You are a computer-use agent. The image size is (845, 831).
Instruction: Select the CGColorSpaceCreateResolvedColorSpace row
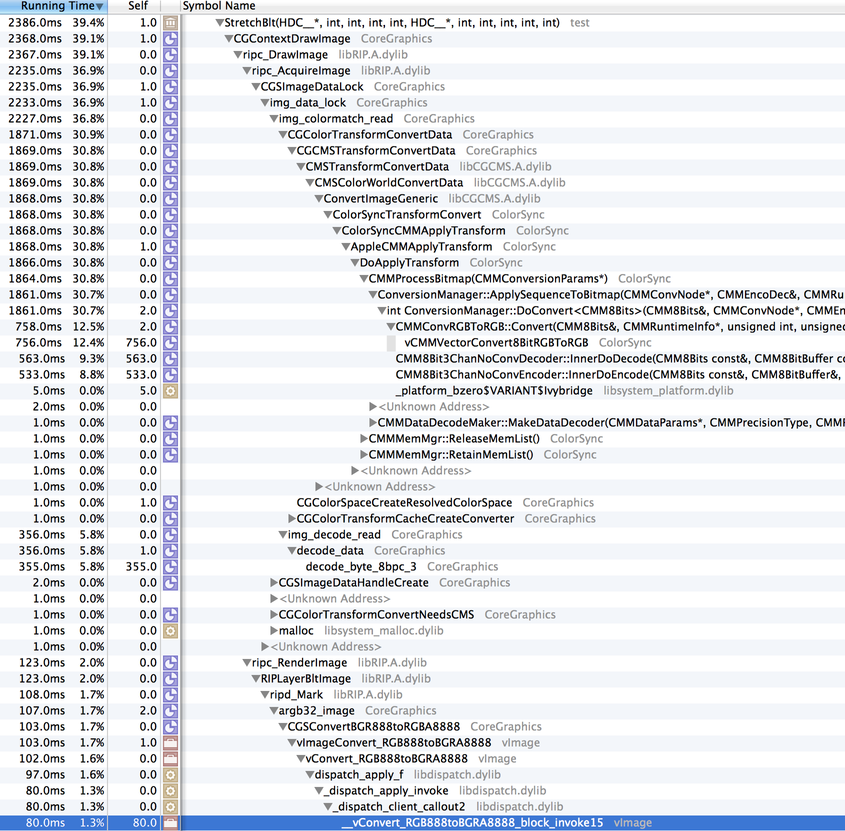coord(404,503)
